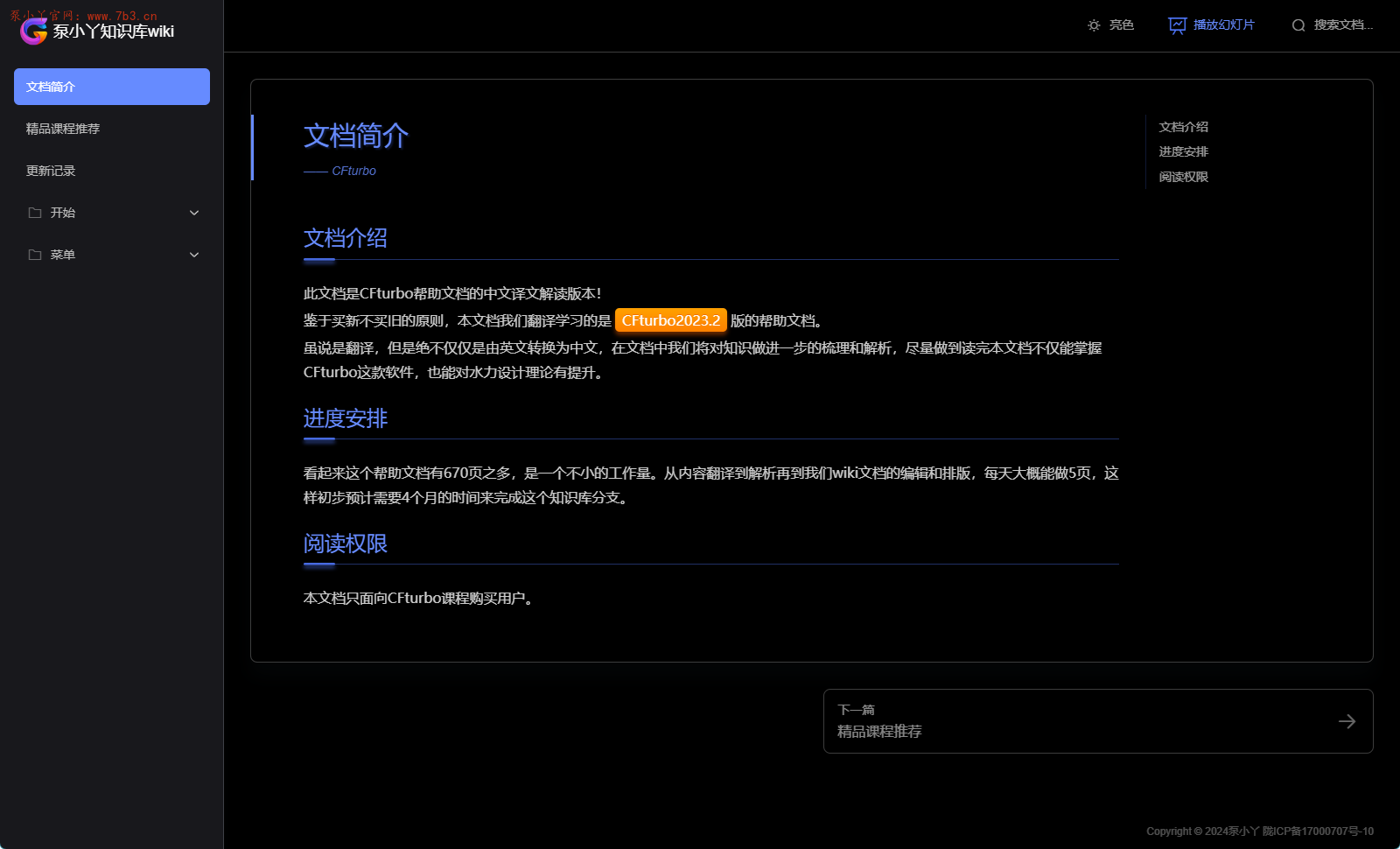Viewport: 1400px width, 849px height.
Task: Click the slideshow presentation icon
Action: click(1178, 25)
